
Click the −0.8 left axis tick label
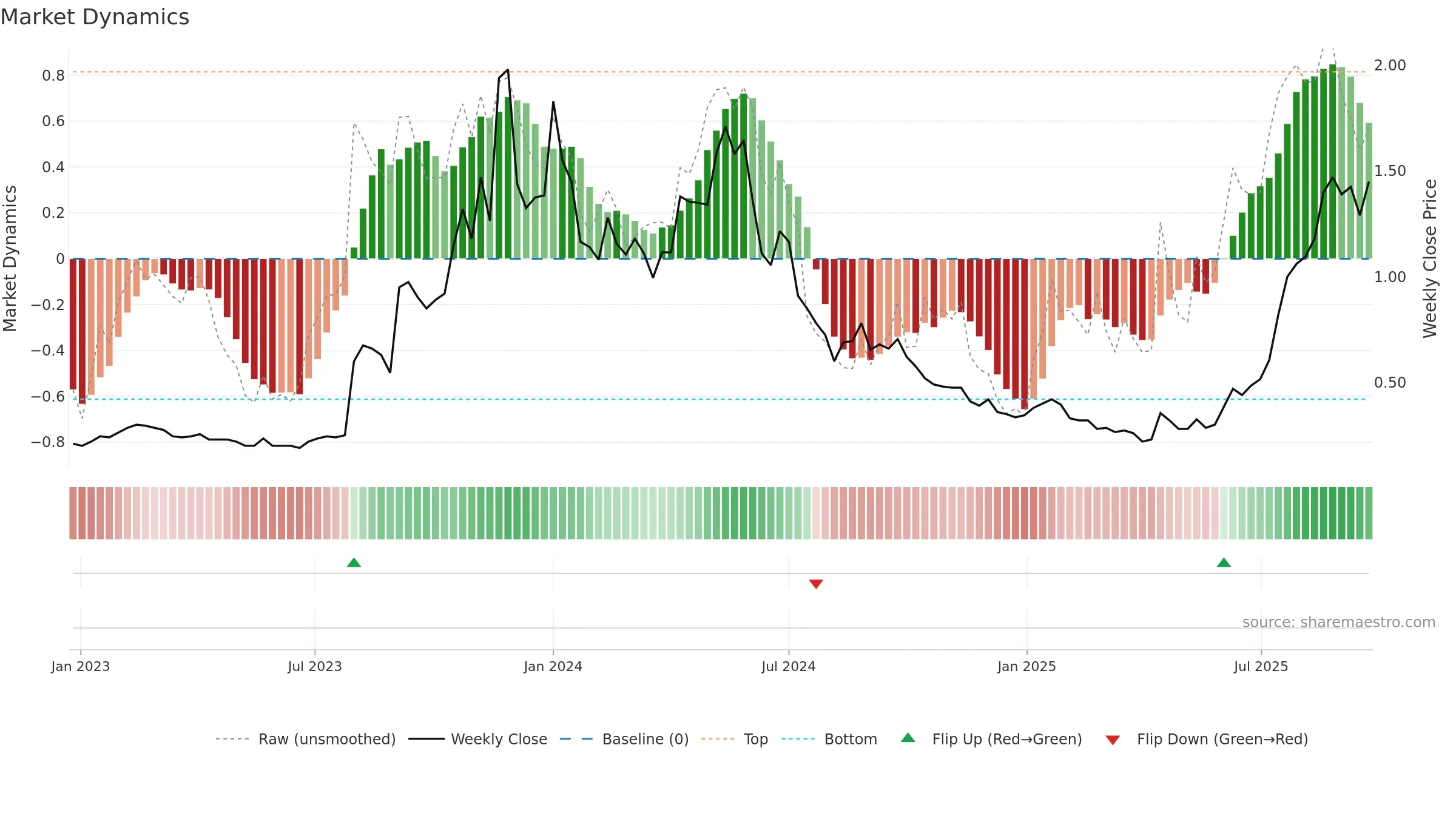coord(48,442)
